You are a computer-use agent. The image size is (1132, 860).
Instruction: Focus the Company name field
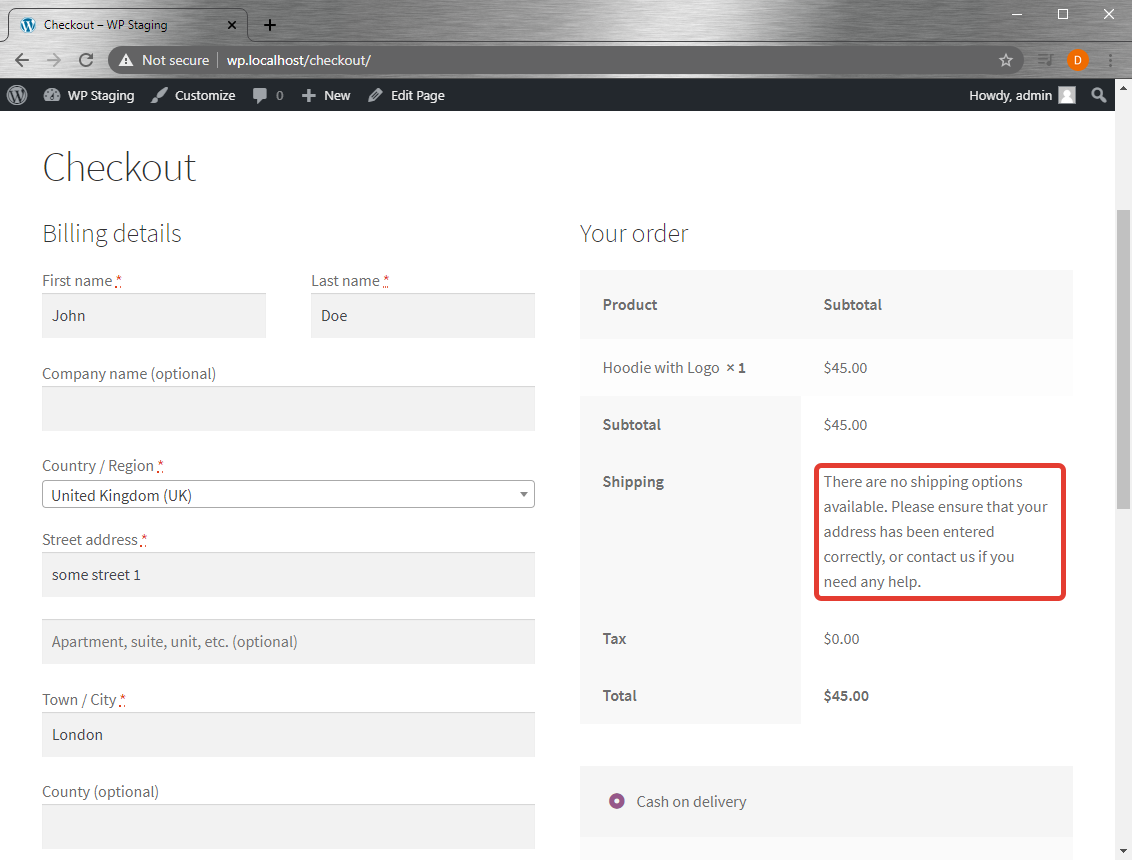pyautogui.click(x=288, y=409)
